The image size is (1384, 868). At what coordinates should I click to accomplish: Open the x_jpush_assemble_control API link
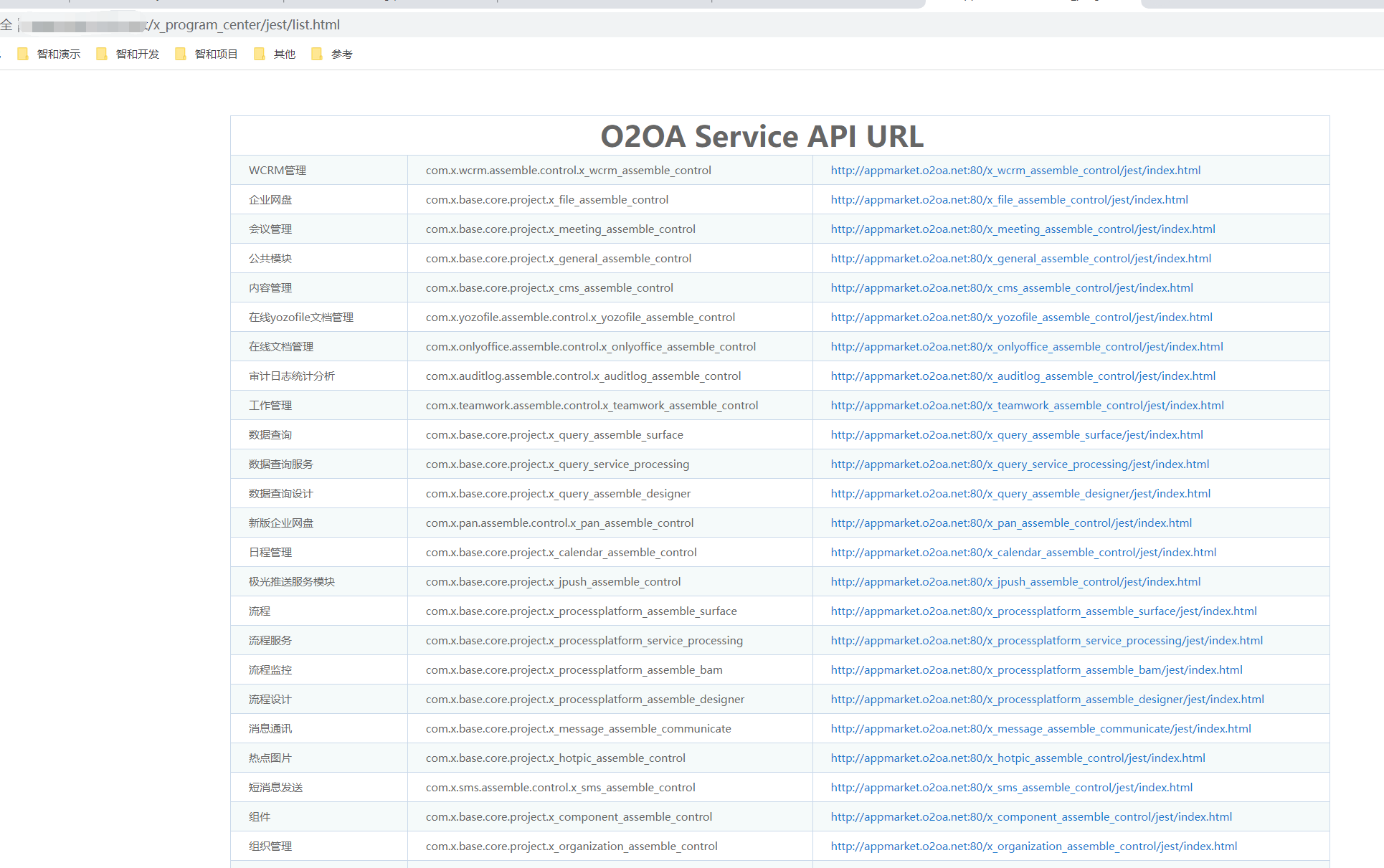1015,582
